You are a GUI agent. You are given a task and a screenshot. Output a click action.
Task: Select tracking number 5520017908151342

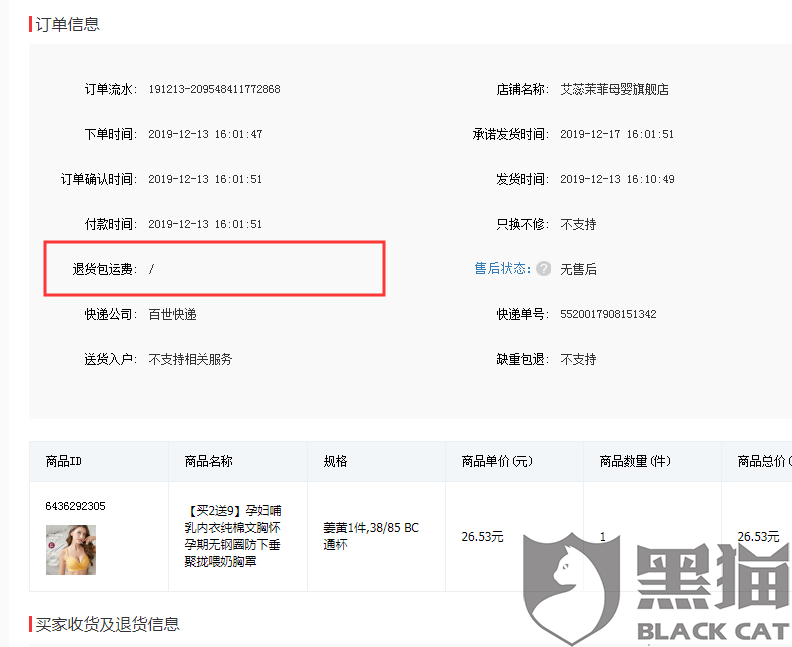pos(608,314)
